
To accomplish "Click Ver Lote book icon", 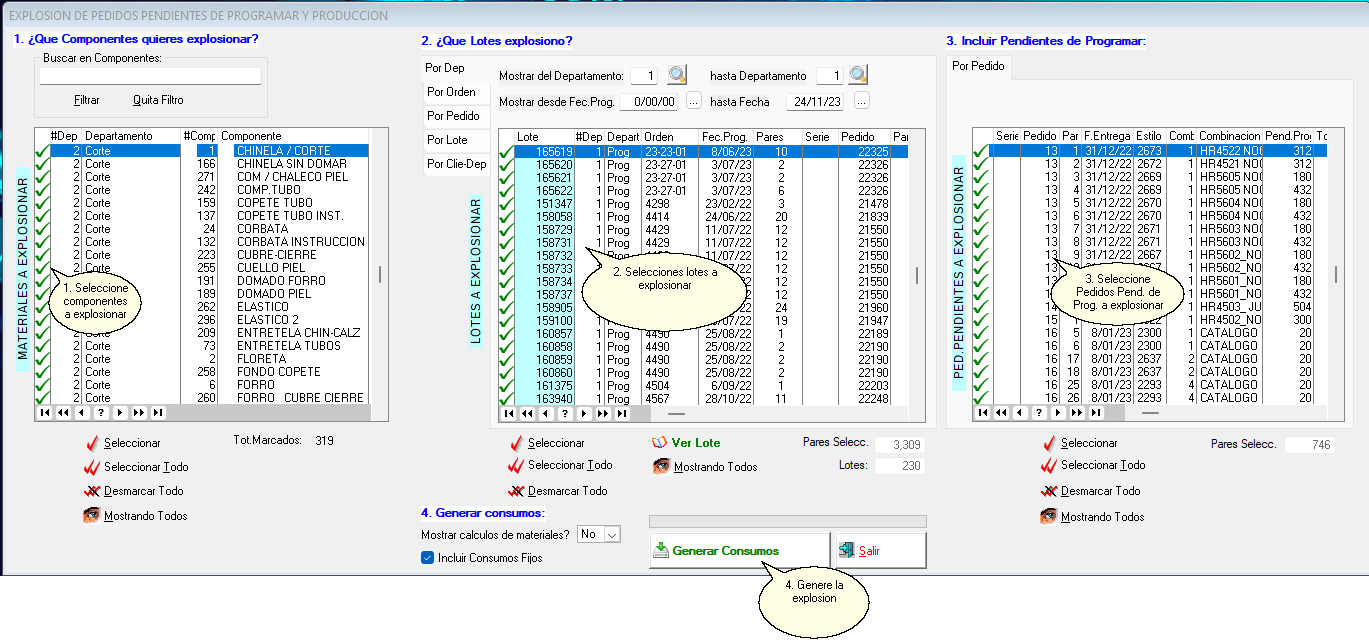I will (x=659, y=442).
